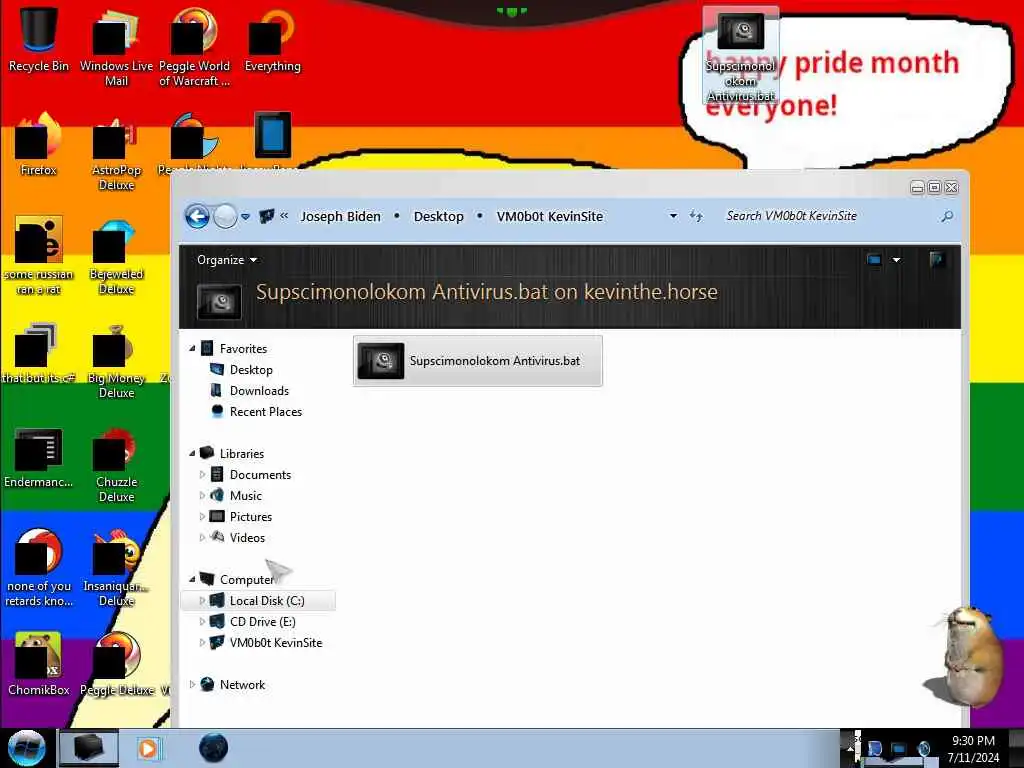
Task: Expand the Network tree node
Action: (x=192, y=684)
